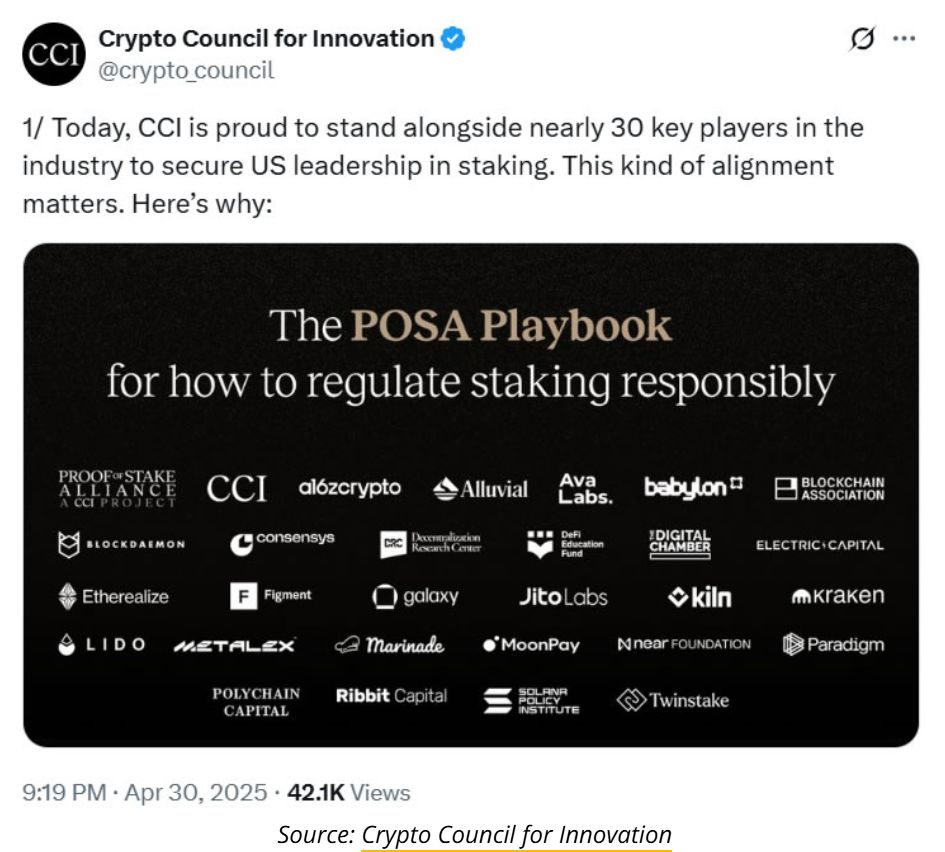Viewport: 945px width, 852px height.
Task: Open Crypto Council for Innovation profile name
Action: (x=266, y=39)
